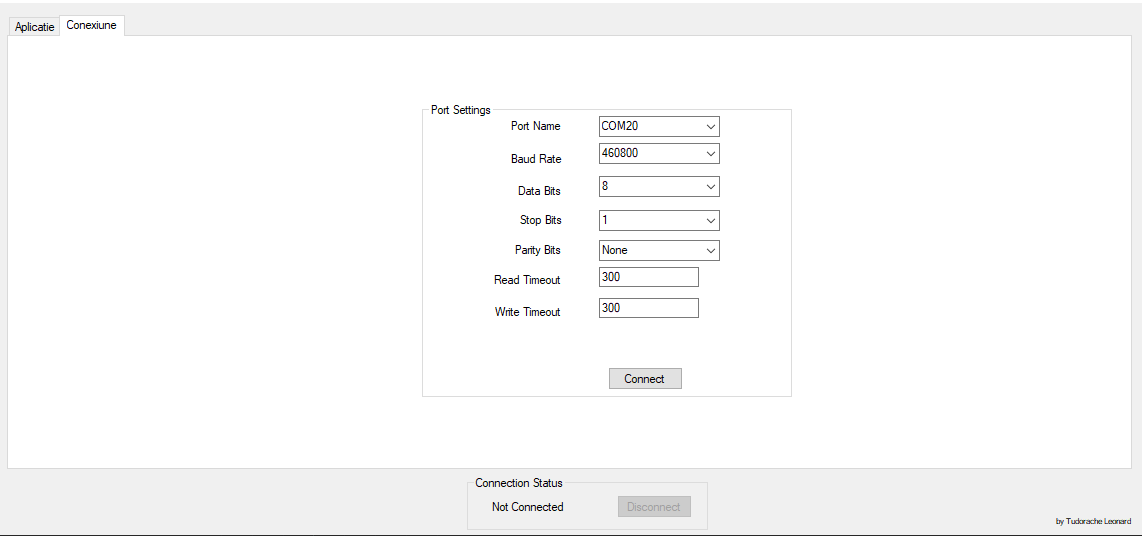The height and width of the screenshot is (536, 1142).
Task: Click the greyed-out Disconnect button
Action: [654, 507]
